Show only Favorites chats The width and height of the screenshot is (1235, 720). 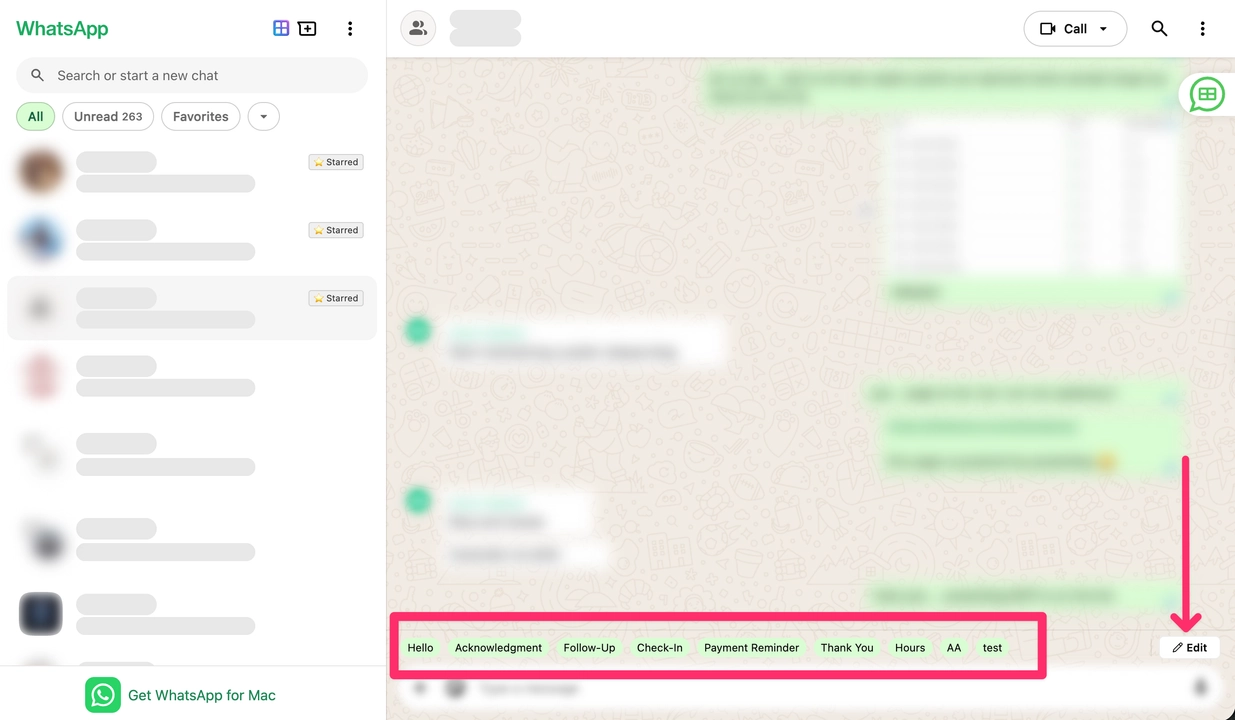coord(200,117)
